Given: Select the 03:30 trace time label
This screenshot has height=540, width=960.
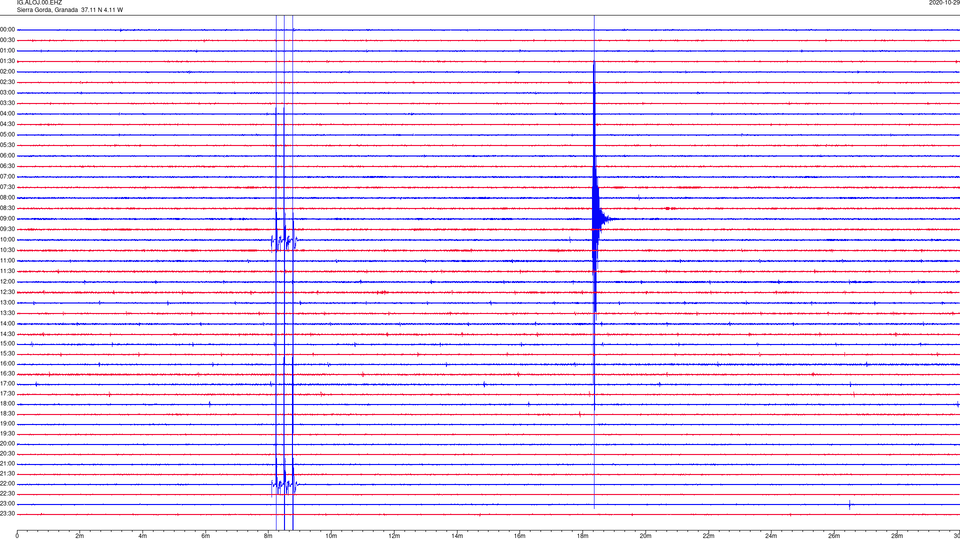Looking at the screenshot, I should [8, 103].
